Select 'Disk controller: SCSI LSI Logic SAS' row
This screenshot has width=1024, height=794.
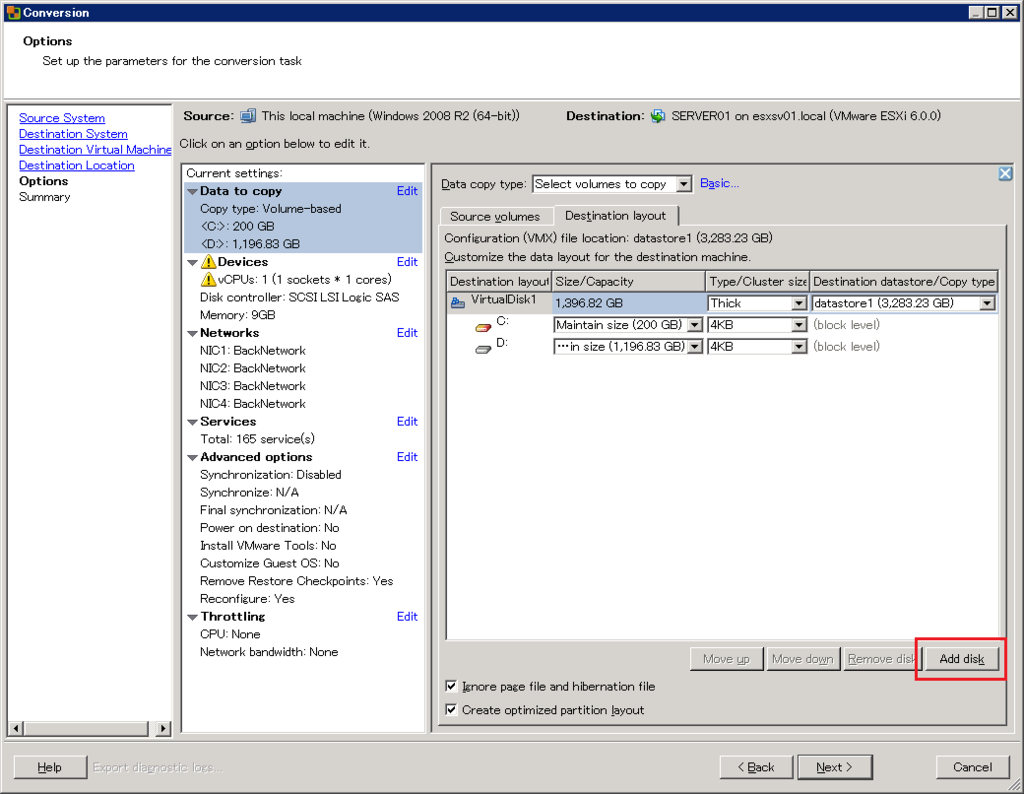point(300,298)
